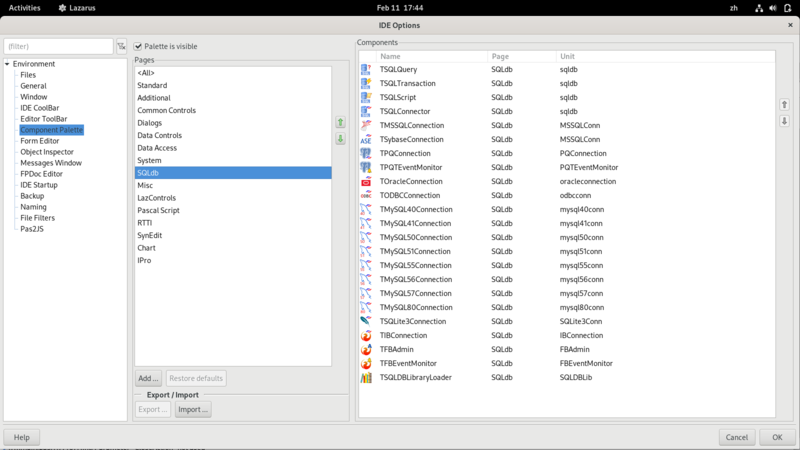Select Form Editor tree item

pos(40,141)
